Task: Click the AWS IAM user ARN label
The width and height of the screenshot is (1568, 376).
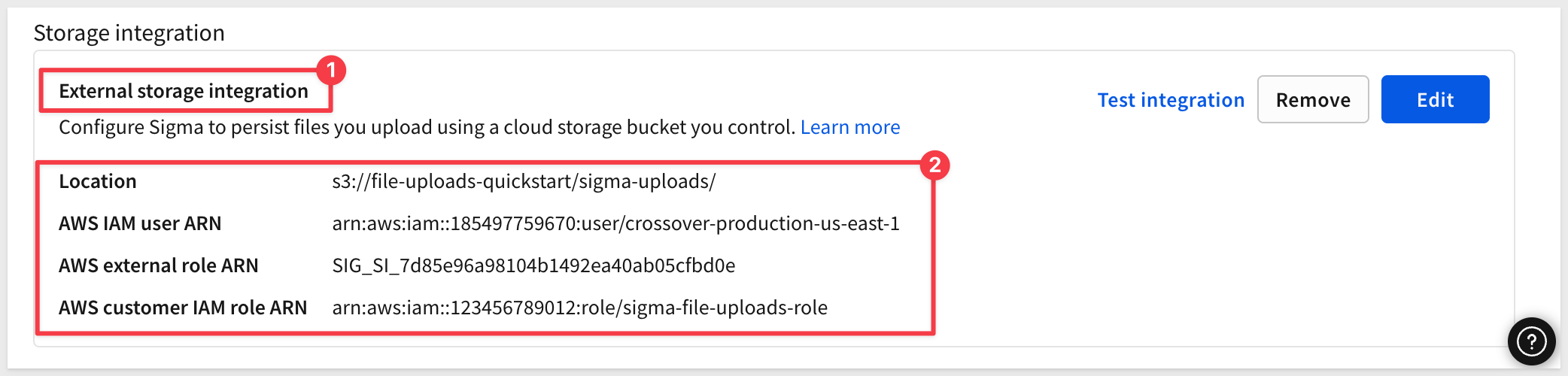Action: [140, 223]
